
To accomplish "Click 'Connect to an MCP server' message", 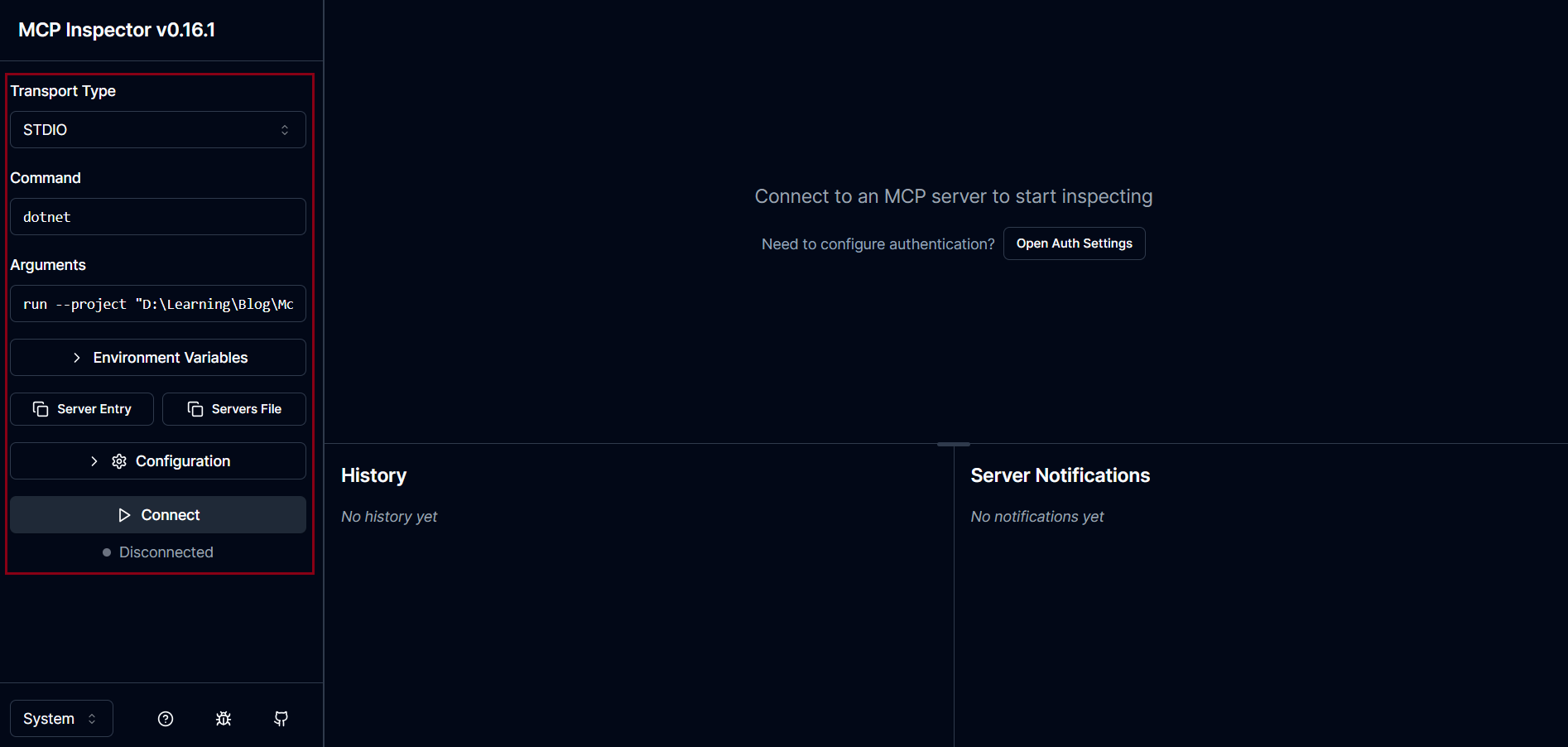I will 954,196.
